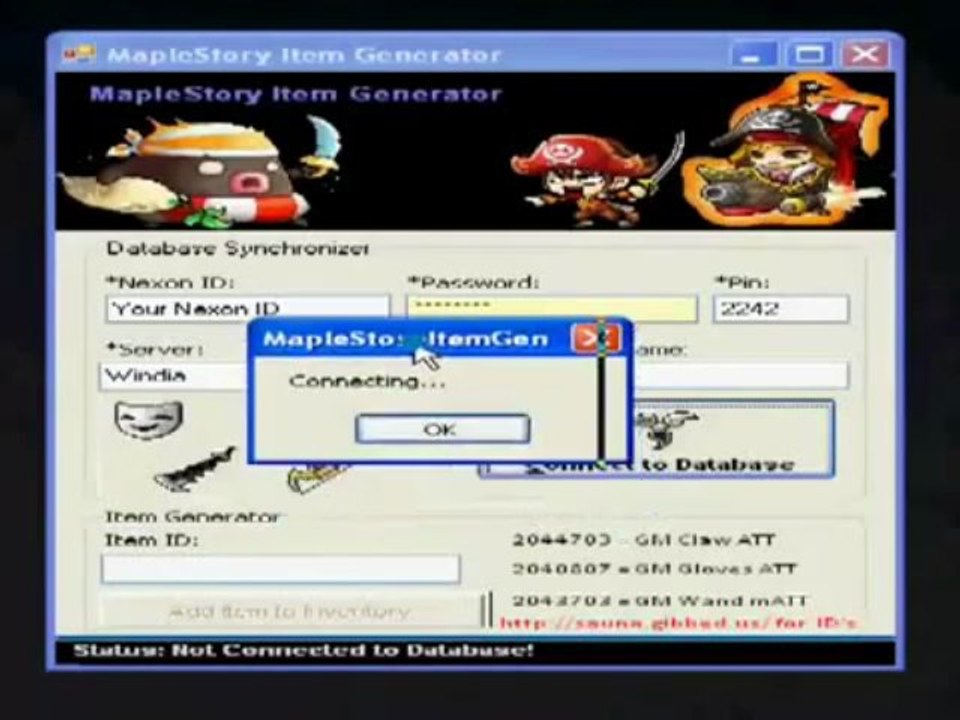Click the cannon pirate girl image

pos(787,150)
